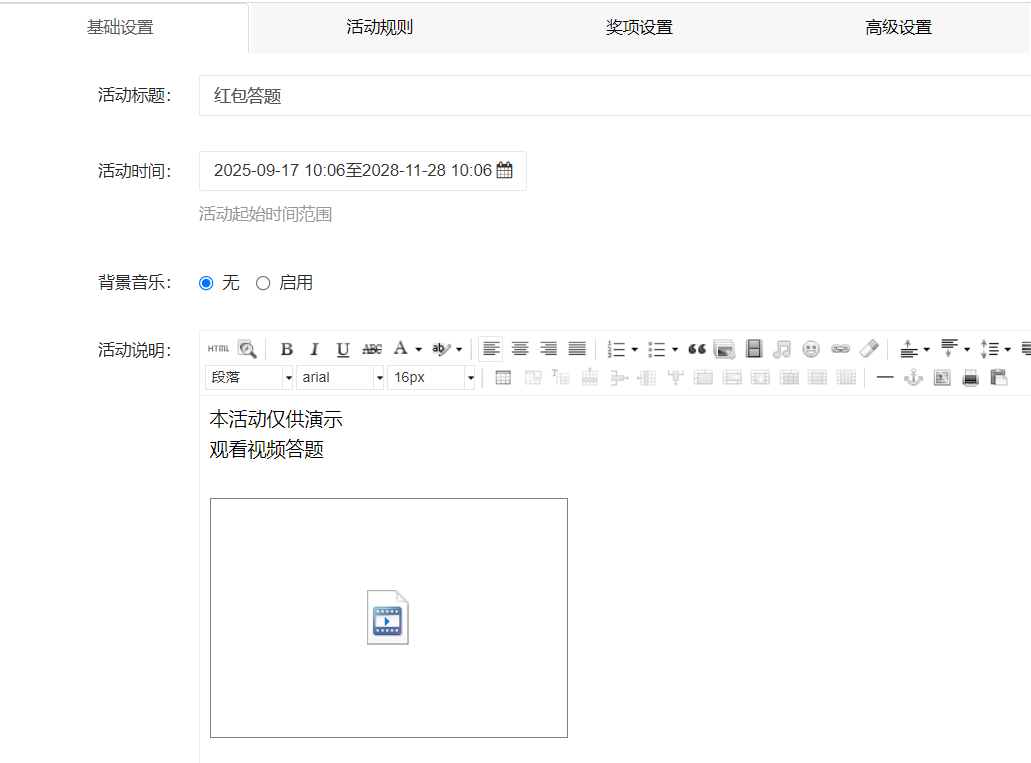Image resolution: width=1031 pixels, height=763 pixels.
Task: Insert a numbered list
Action: coord(616,349)
